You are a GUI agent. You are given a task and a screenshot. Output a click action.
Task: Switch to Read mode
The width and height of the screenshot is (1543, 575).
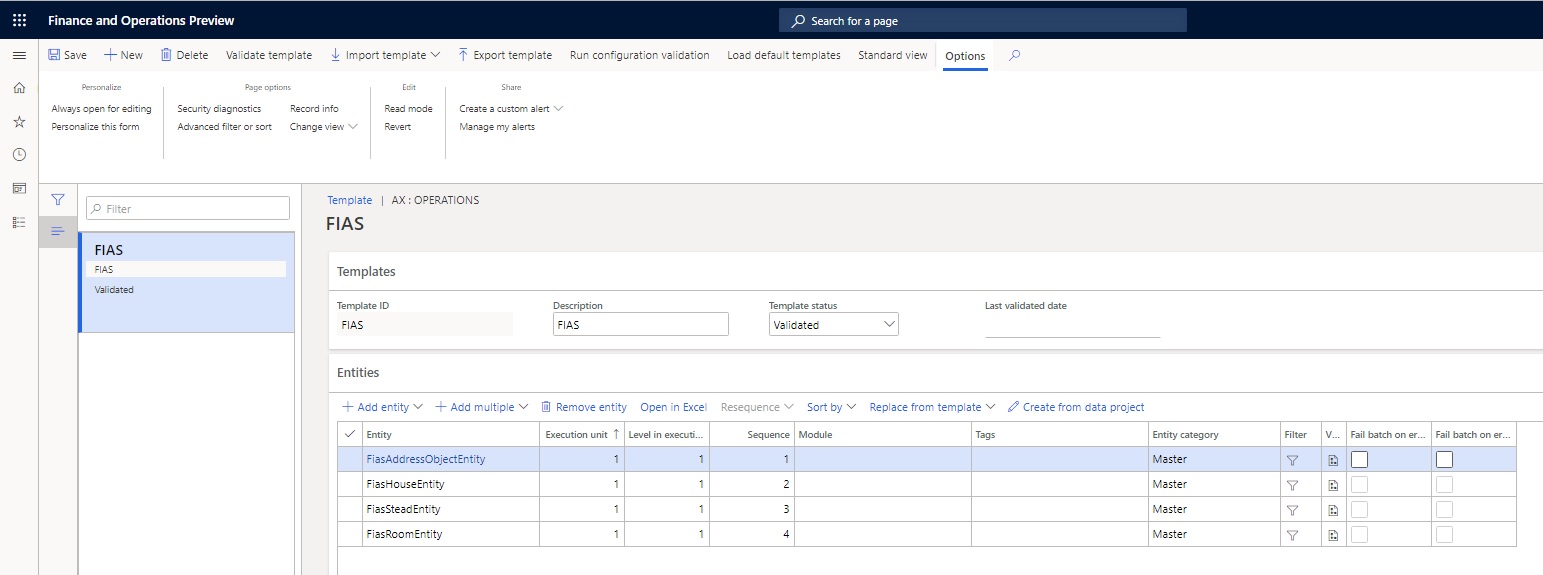pyautogui.click(x=408, y=108)
